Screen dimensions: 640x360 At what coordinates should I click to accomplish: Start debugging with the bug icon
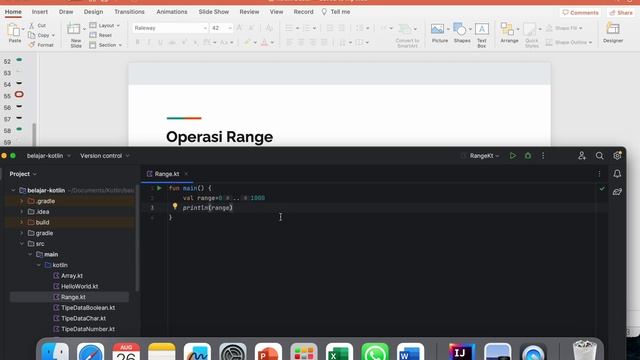click(x=528, y=156)
